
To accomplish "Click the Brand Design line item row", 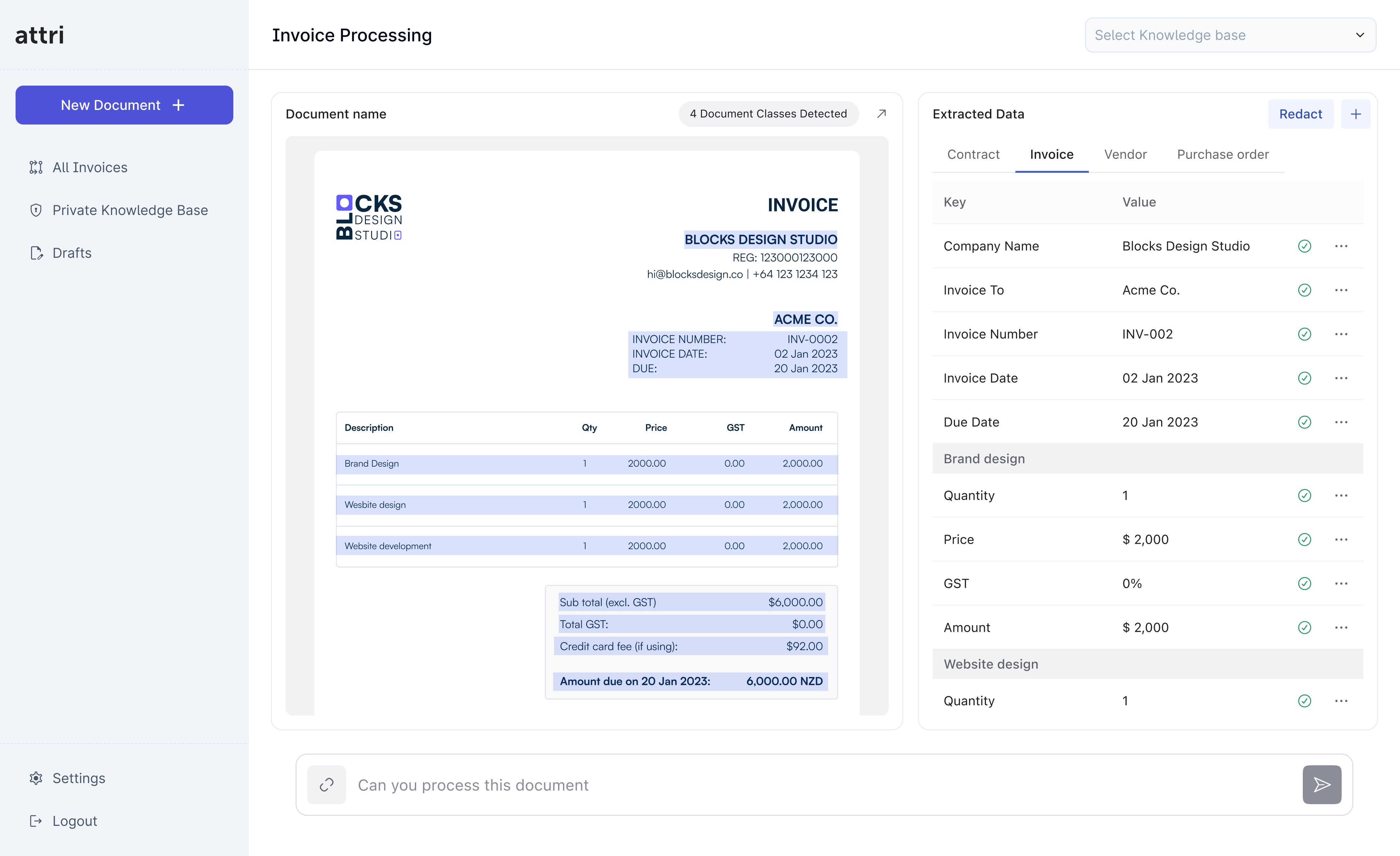I will 587,464.
